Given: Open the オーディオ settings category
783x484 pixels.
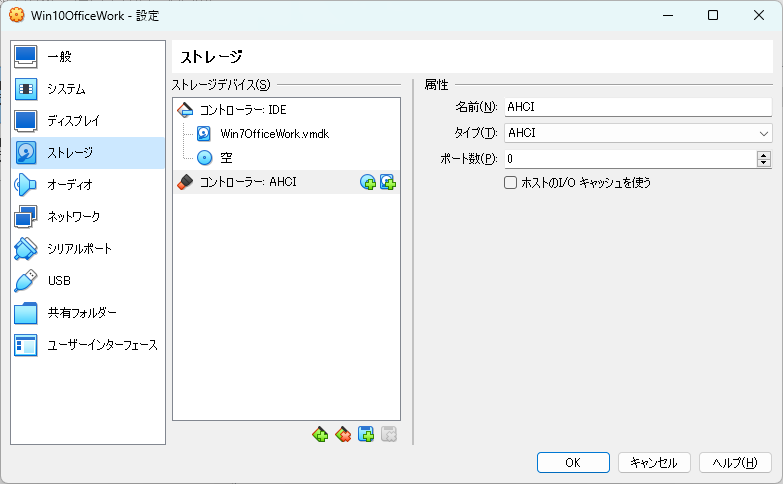Looking at the screenshot, I should pyautogui.click(x=88, y=185).
